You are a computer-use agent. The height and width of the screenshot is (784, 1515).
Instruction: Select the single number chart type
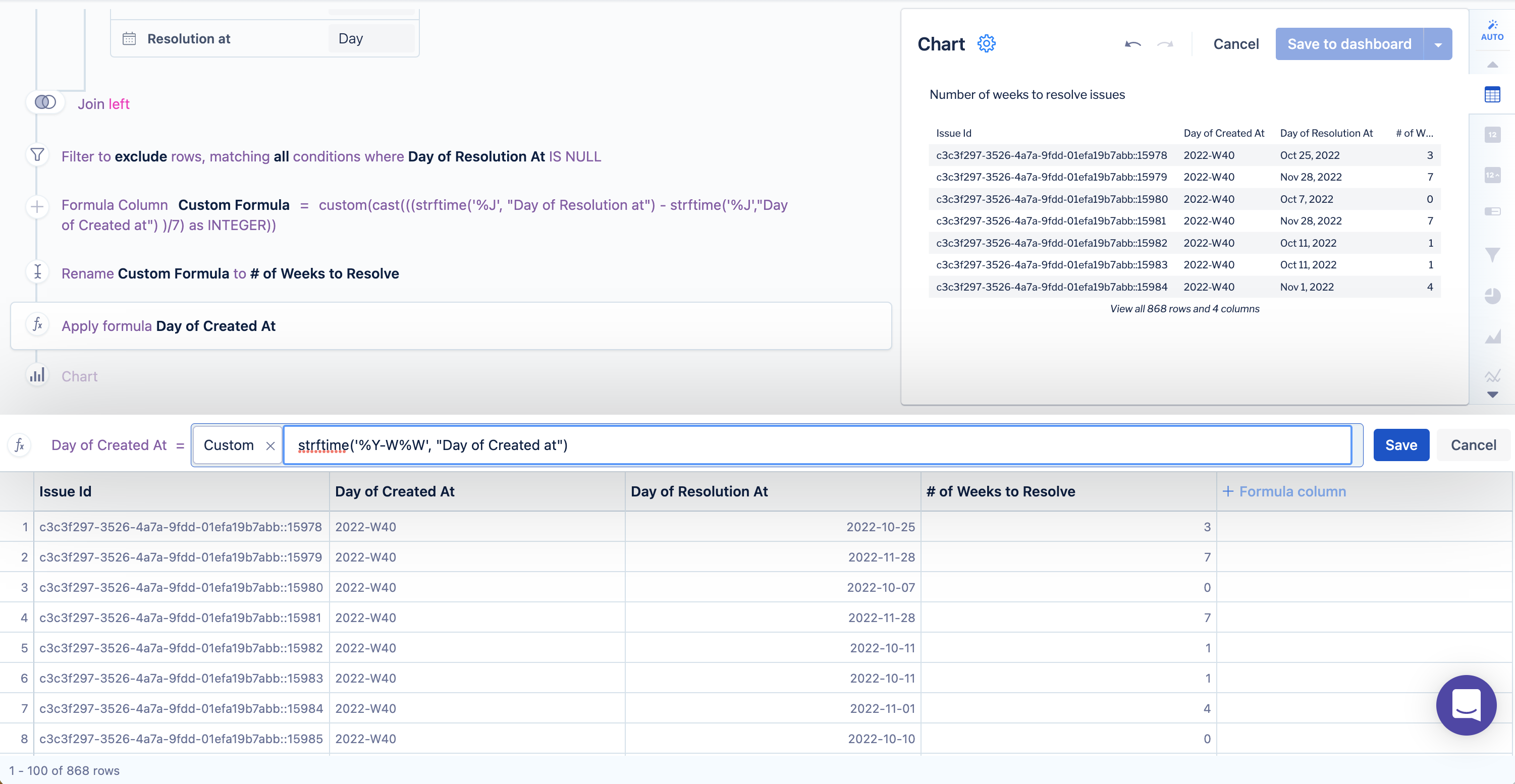pos(1492,135)
